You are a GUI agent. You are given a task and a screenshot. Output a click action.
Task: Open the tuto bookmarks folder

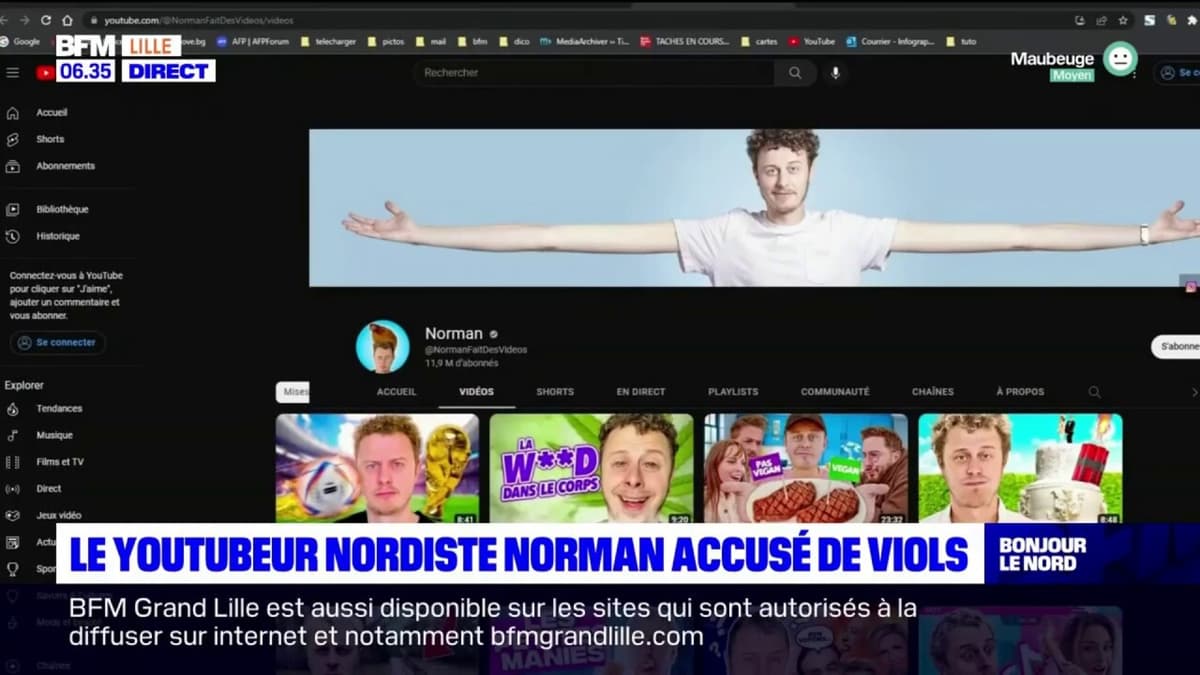960,41
